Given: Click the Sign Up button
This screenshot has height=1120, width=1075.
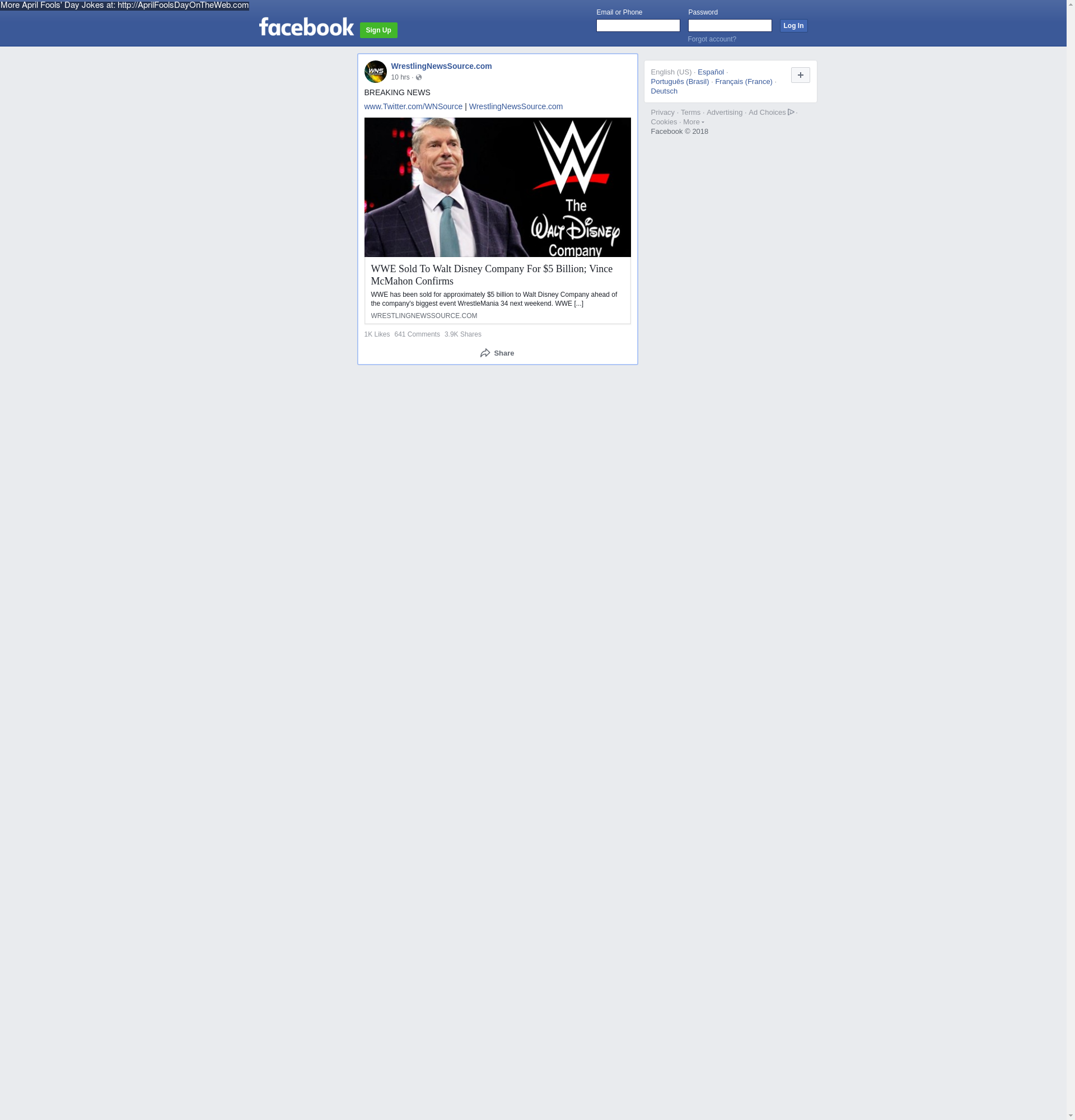Looking at the screenshot, I should pos(378,30).
